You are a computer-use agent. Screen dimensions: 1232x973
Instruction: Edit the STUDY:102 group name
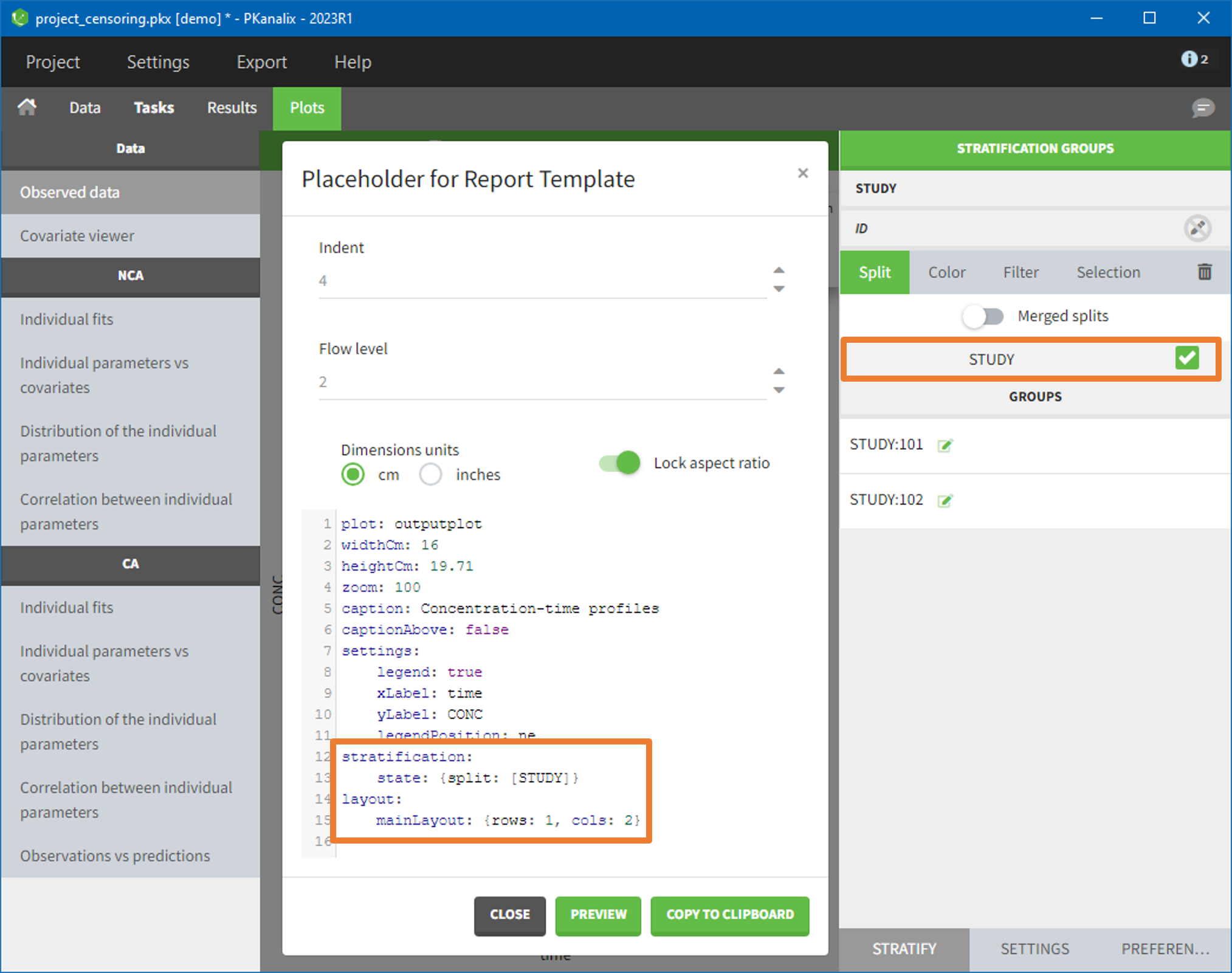(x=945, y=501)
